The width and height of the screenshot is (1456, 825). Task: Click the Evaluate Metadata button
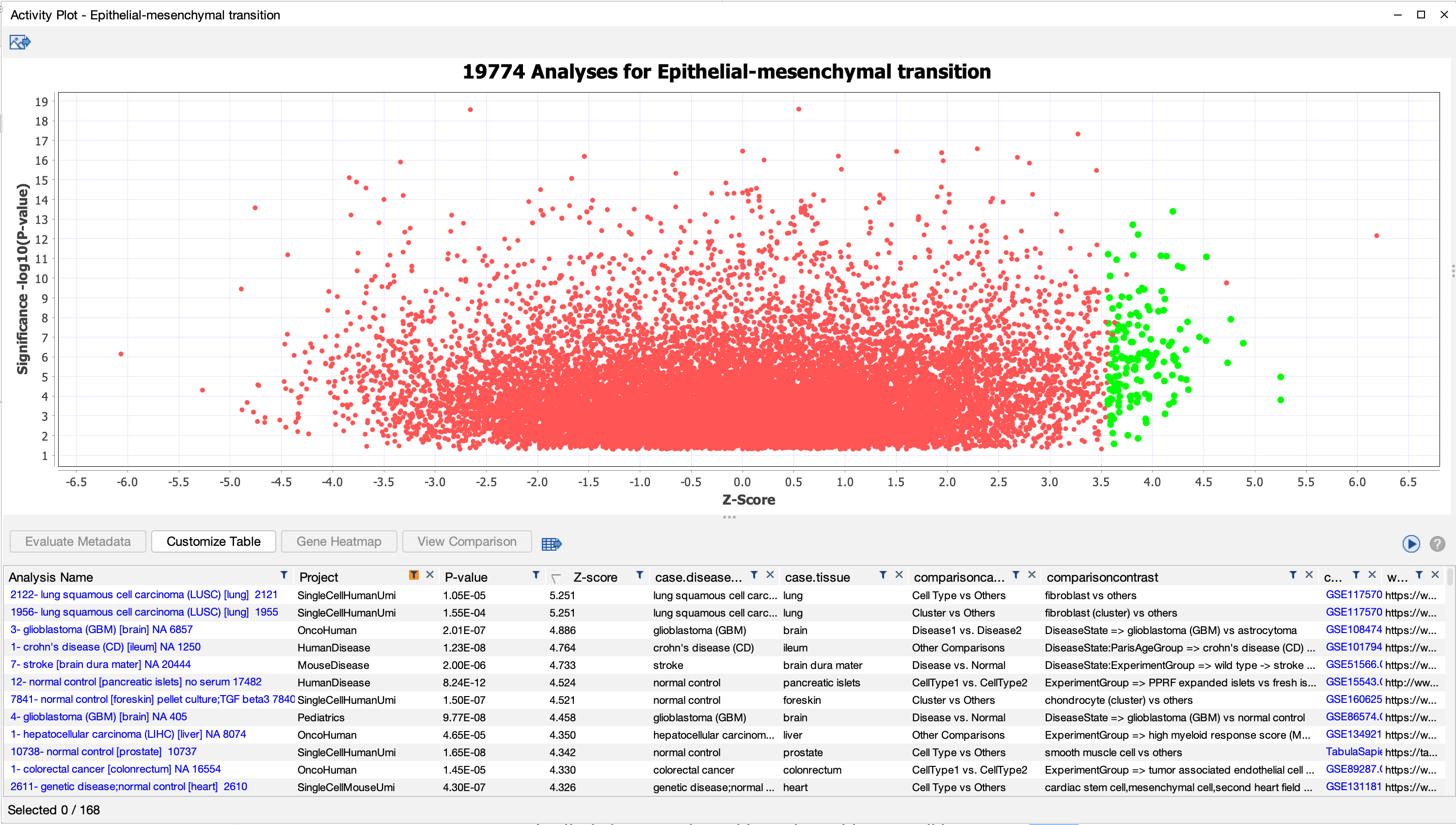tap(78, 541)
